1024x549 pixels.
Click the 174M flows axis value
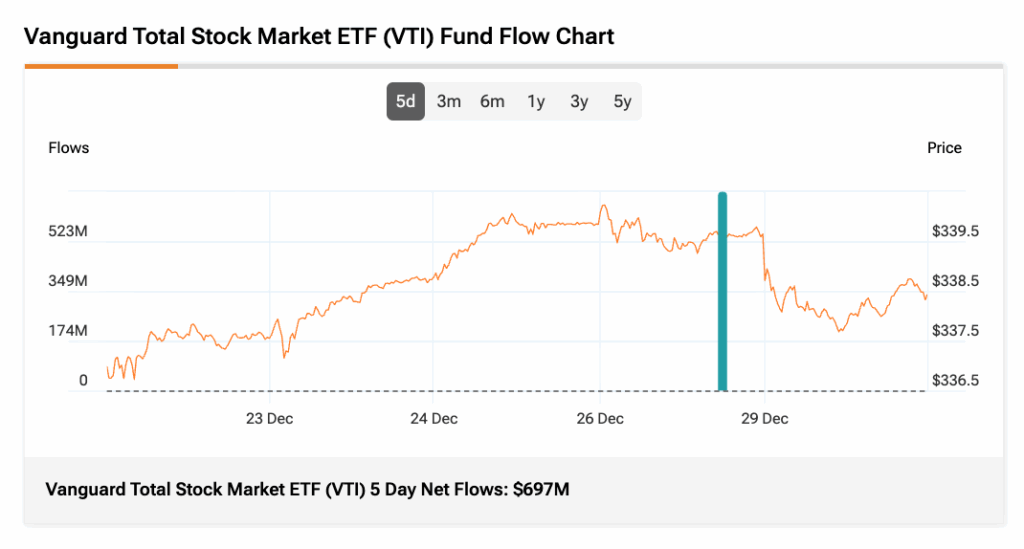pyautogui.click(x=69, y=330)
